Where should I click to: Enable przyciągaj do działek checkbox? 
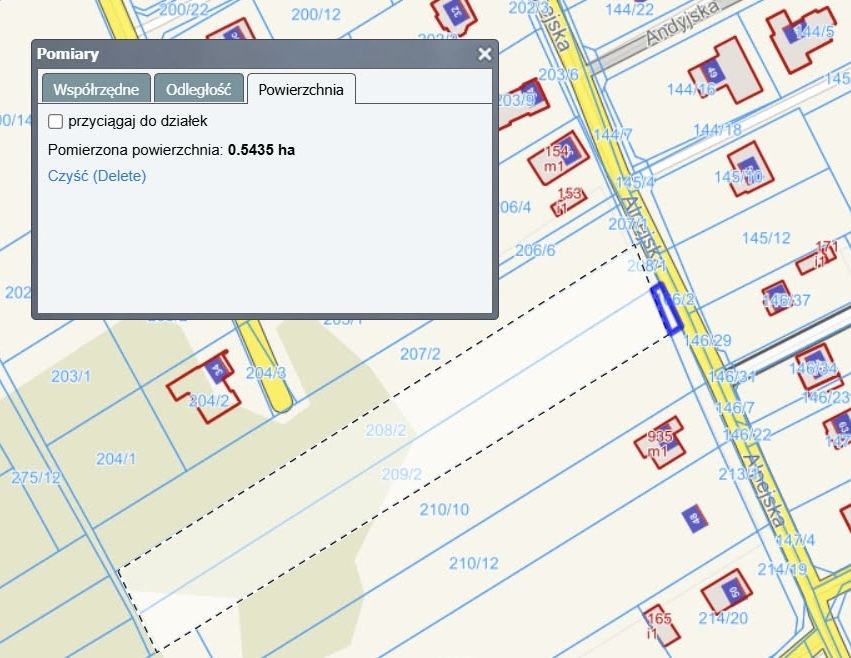click(x=55, y=121)
